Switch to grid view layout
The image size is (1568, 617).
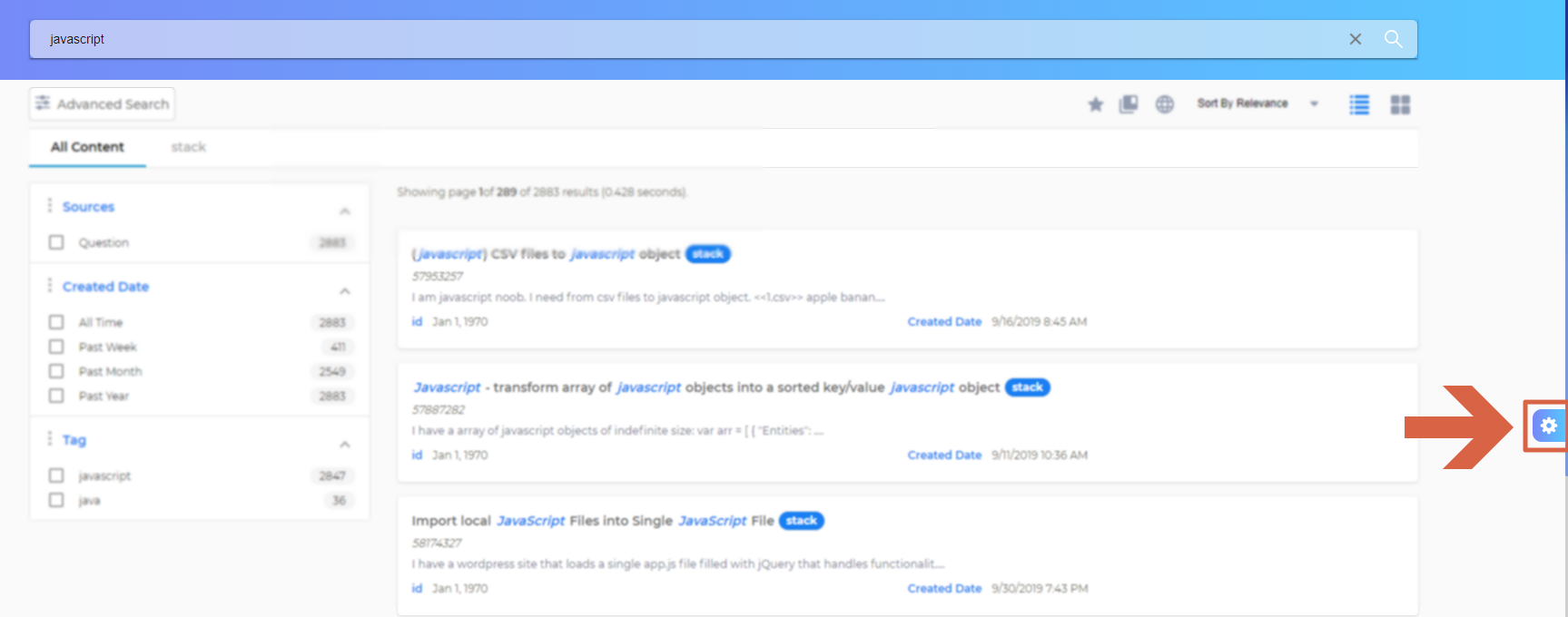[1400, 104]
